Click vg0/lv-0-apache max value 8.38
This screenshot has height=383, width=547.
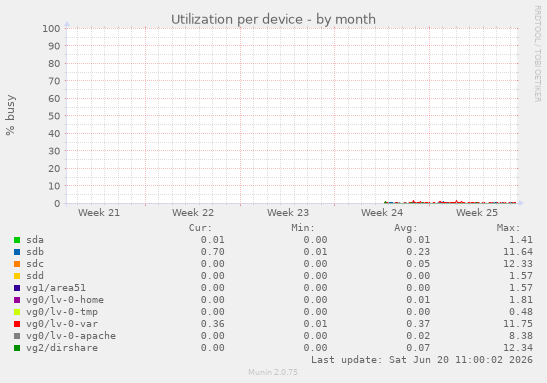click(521, 336)
